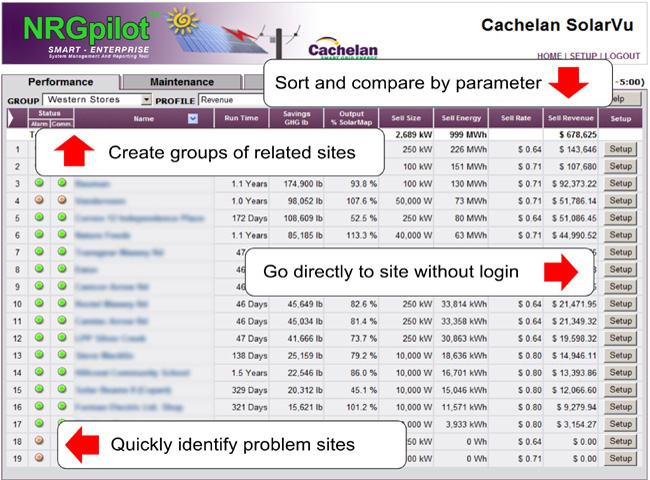Click the green comm status light in row 3

click(61, 184)
